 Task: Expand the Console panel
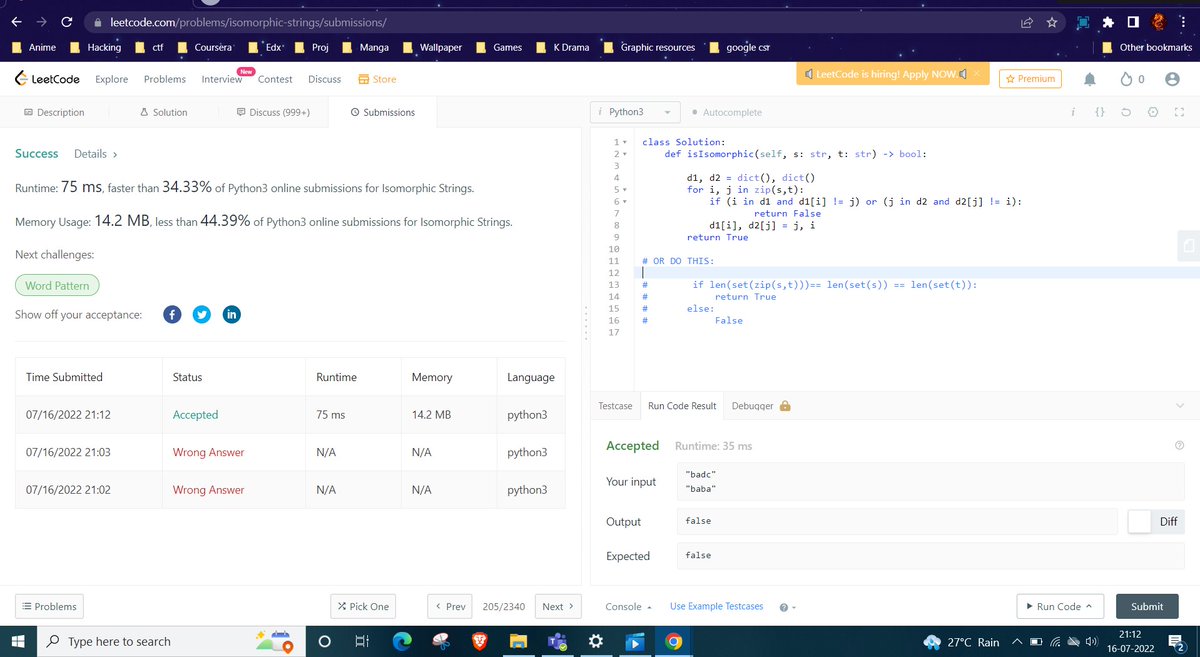(x=629, y=606)
